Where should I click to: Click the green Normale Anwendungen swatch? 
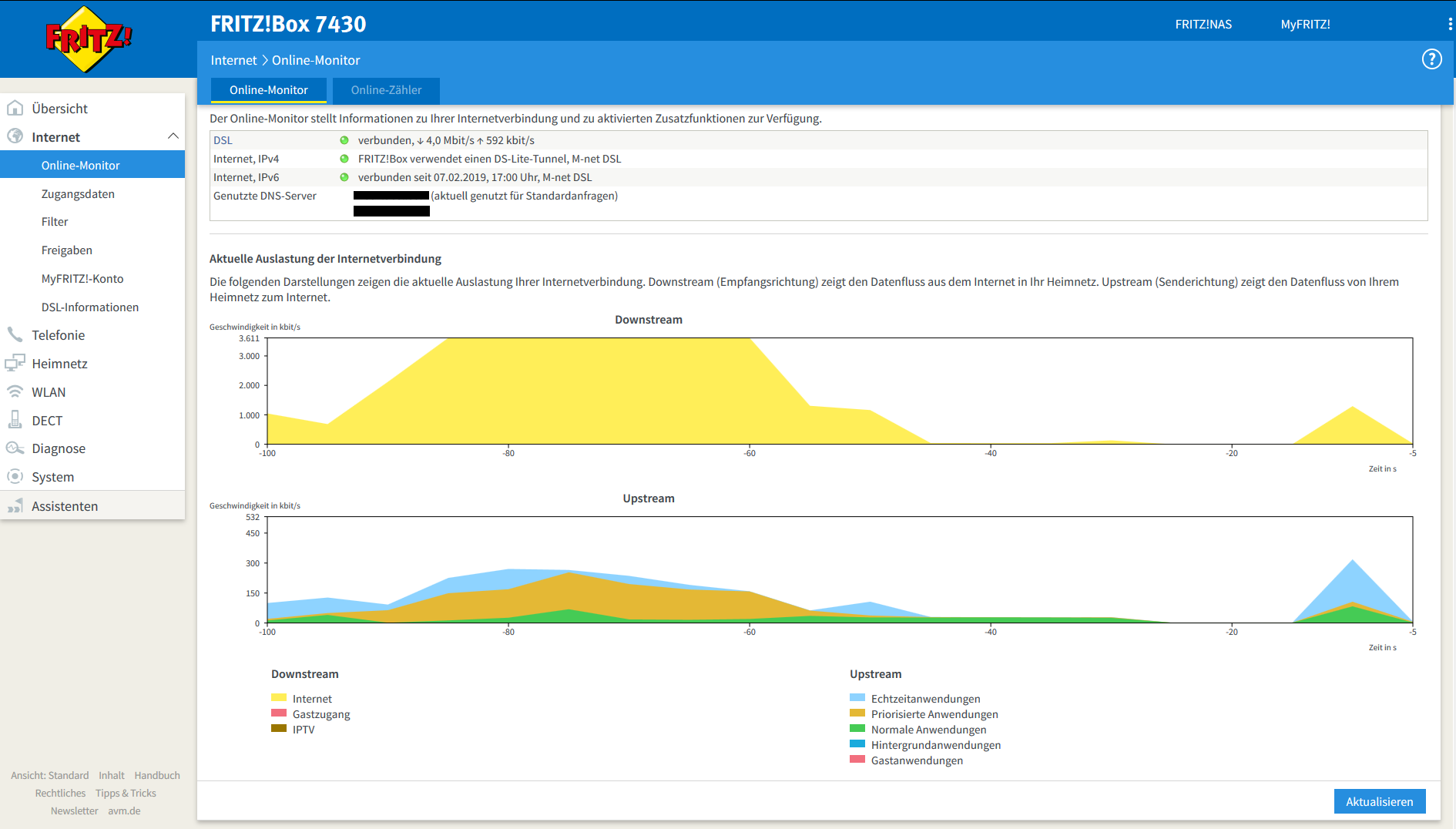857,728
